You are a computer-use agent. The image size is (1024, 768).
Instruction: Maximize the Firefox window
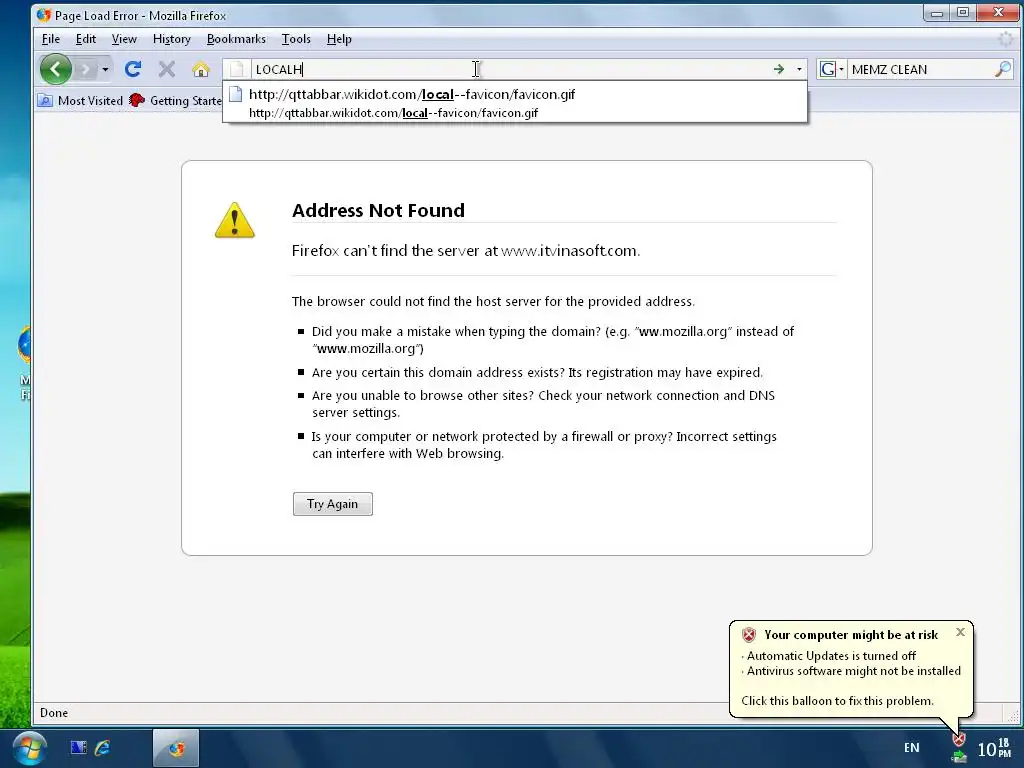point(963,13)
